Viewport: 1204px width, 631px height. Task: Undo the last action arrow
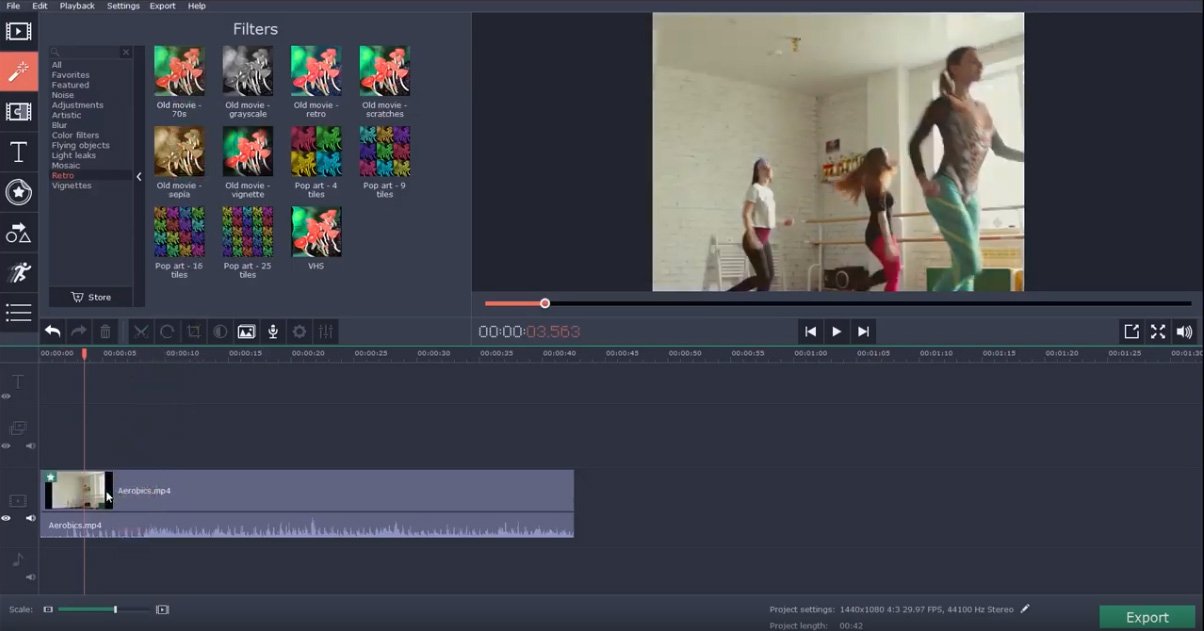pyautogui.click(x=53, y=332)
